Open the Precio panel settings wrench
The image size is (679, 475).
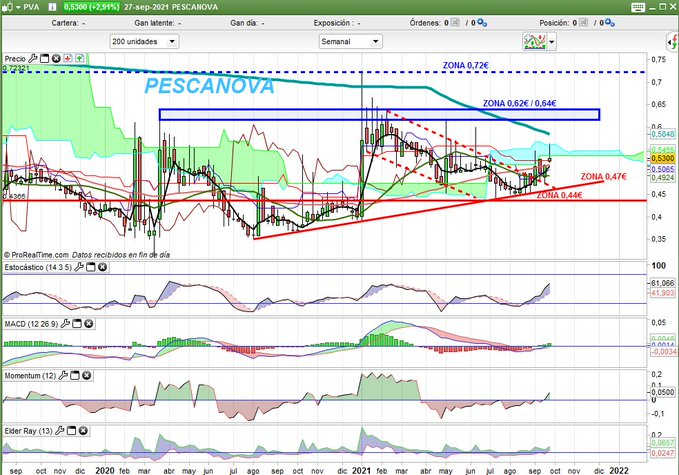pos(33,58)
